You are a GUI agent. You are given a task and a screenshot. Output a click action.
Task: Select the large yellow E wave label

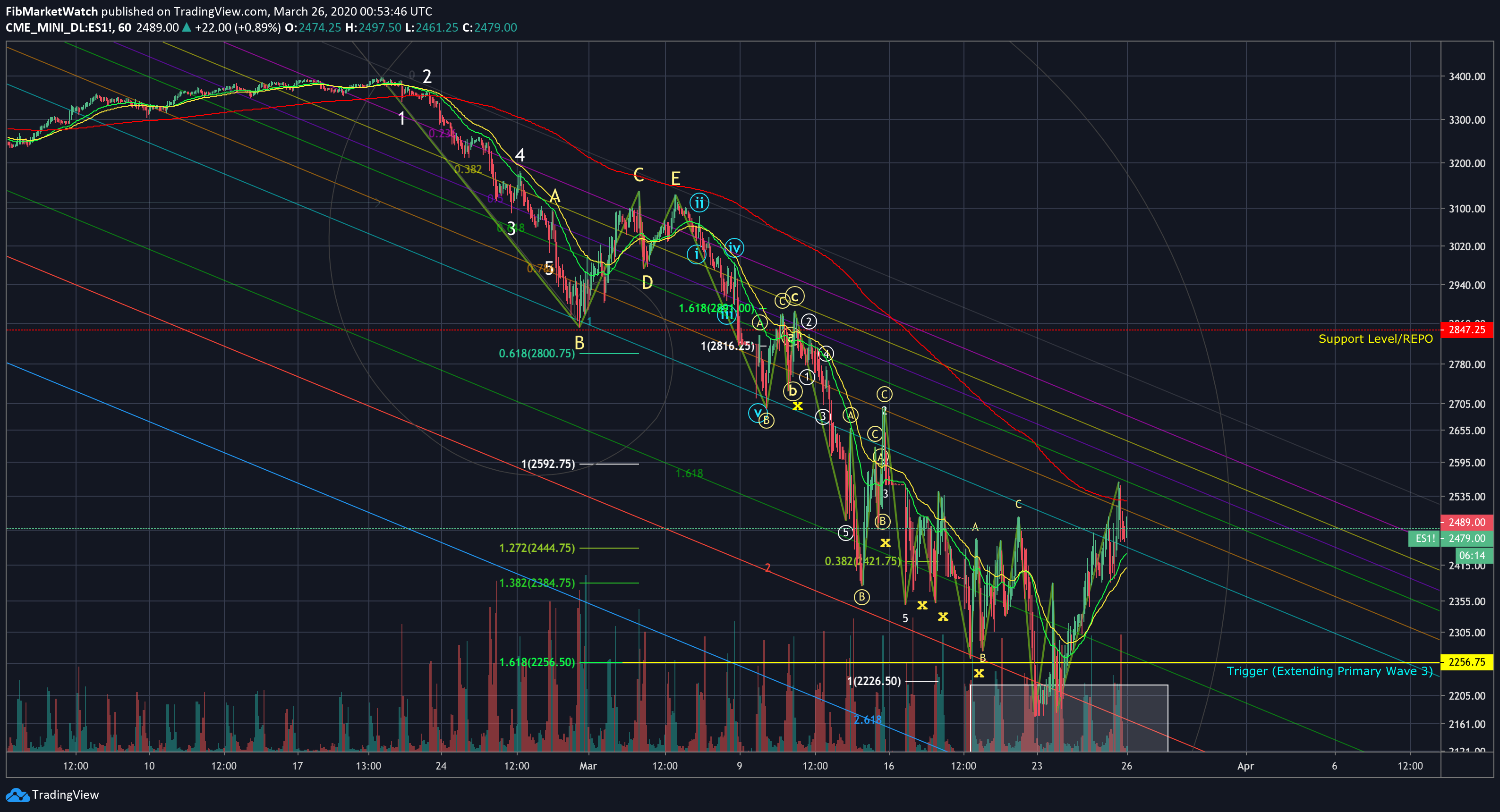[x=675, y=178]
